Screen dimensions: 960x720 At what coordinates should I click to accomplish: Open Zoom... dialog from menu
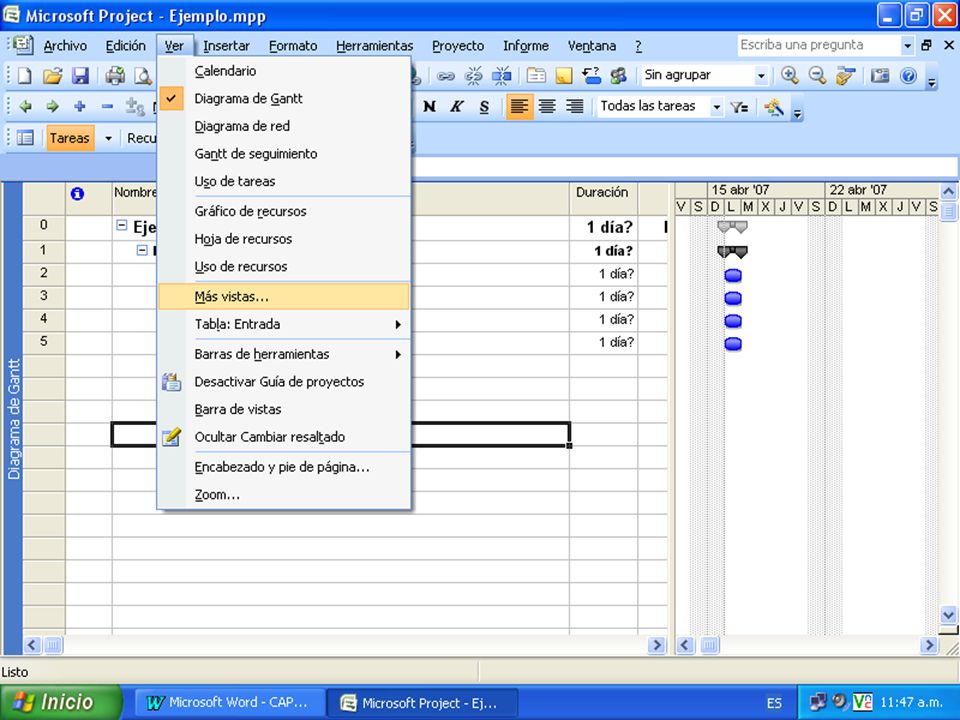click(x=283, y=495)
